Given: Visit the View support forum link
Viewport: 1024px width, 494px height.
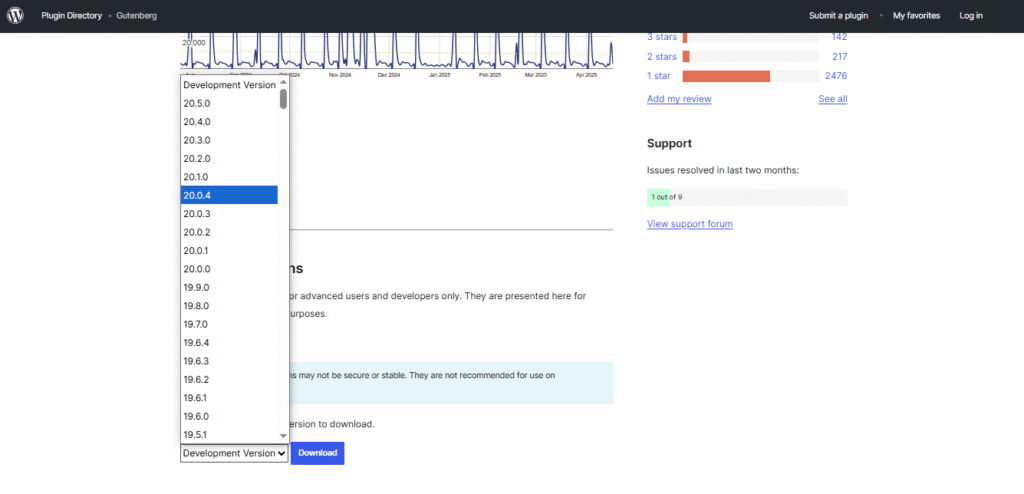Looking at the screenshot, I should (689, 224).
